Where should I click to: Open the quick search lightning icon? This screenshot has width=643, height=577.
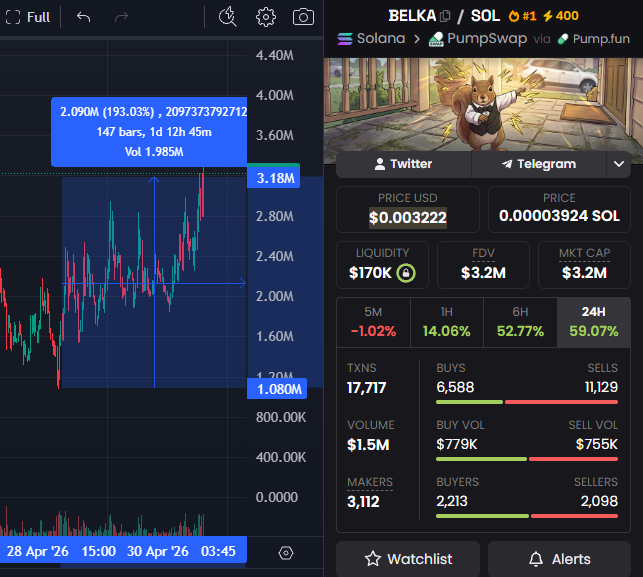click(228, 17)
